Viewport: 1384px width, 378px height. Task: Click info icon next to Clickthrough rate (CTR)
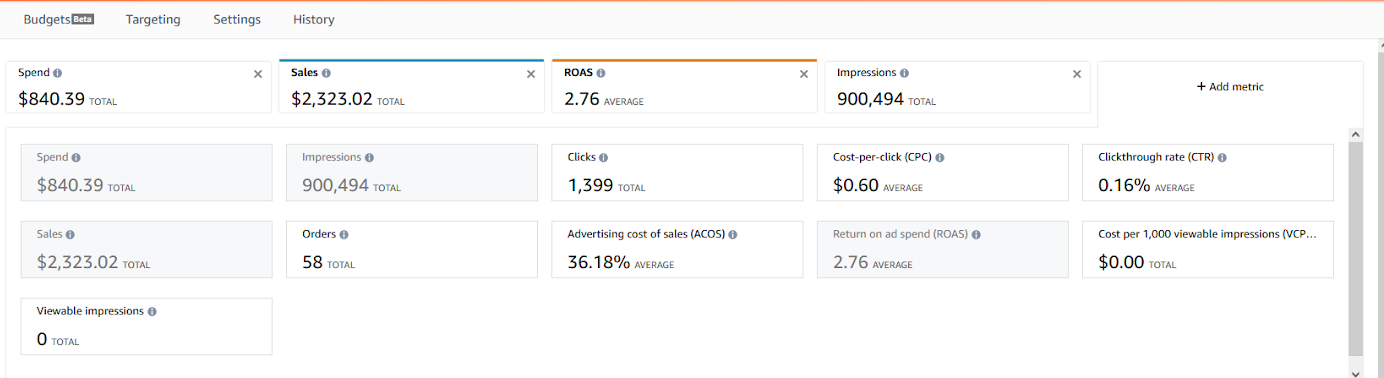pos(1222,158)
